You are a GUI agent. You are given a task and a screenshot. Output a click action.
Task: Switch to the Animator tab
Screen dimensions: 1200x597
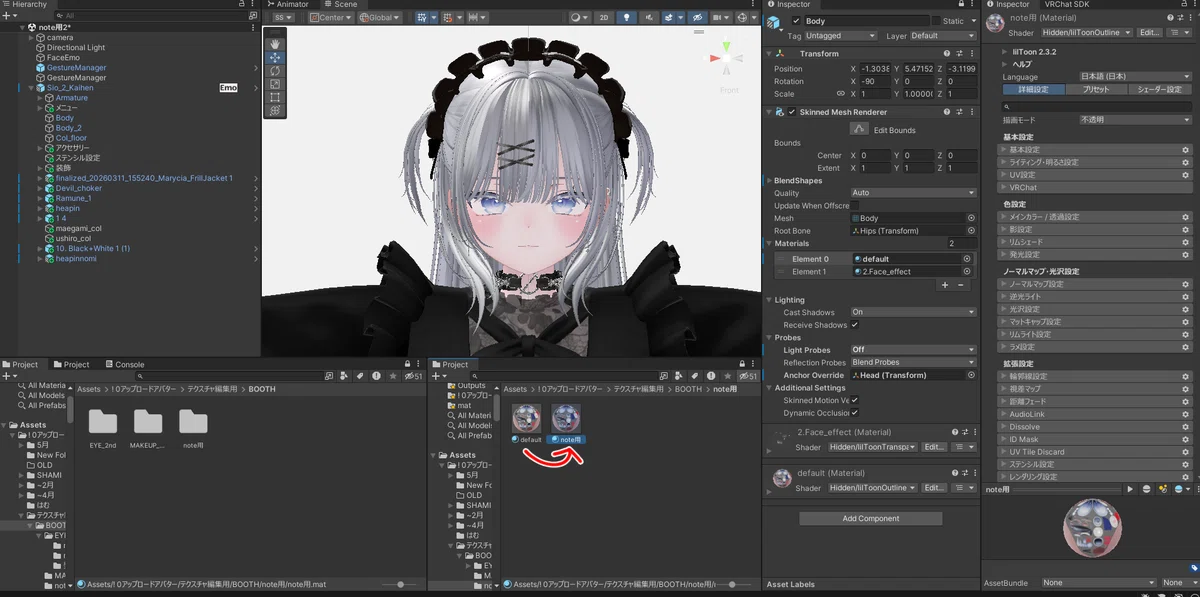[x=288, y=4]
